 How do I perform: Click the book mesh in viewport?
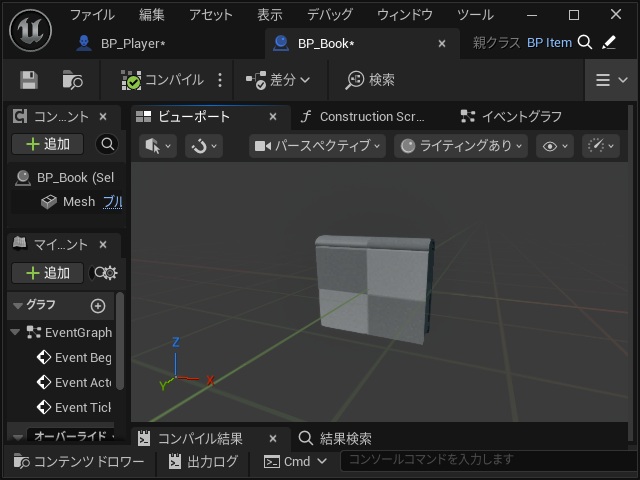point(373,290)
